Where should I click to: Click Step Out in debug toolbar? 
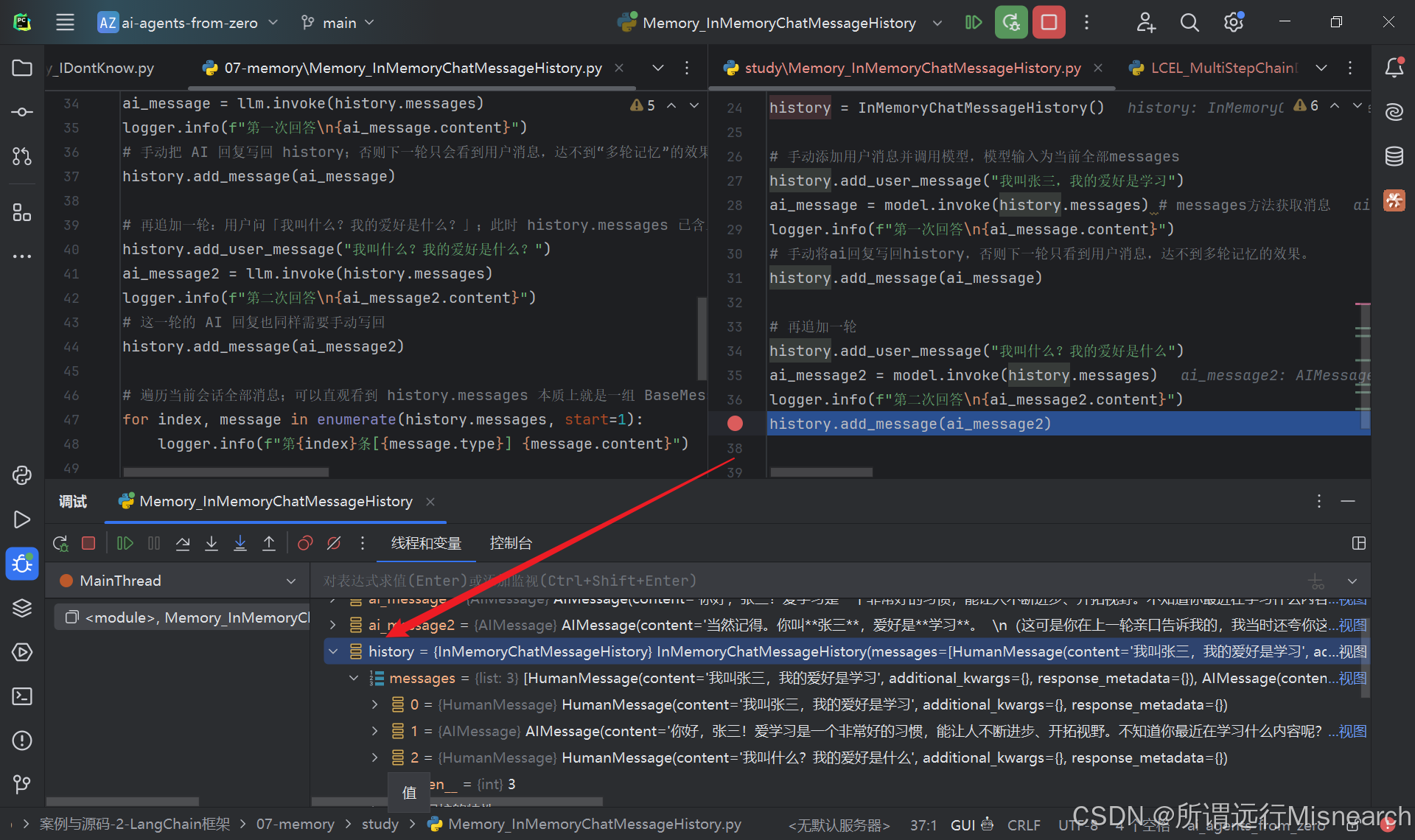click(269, 543)
